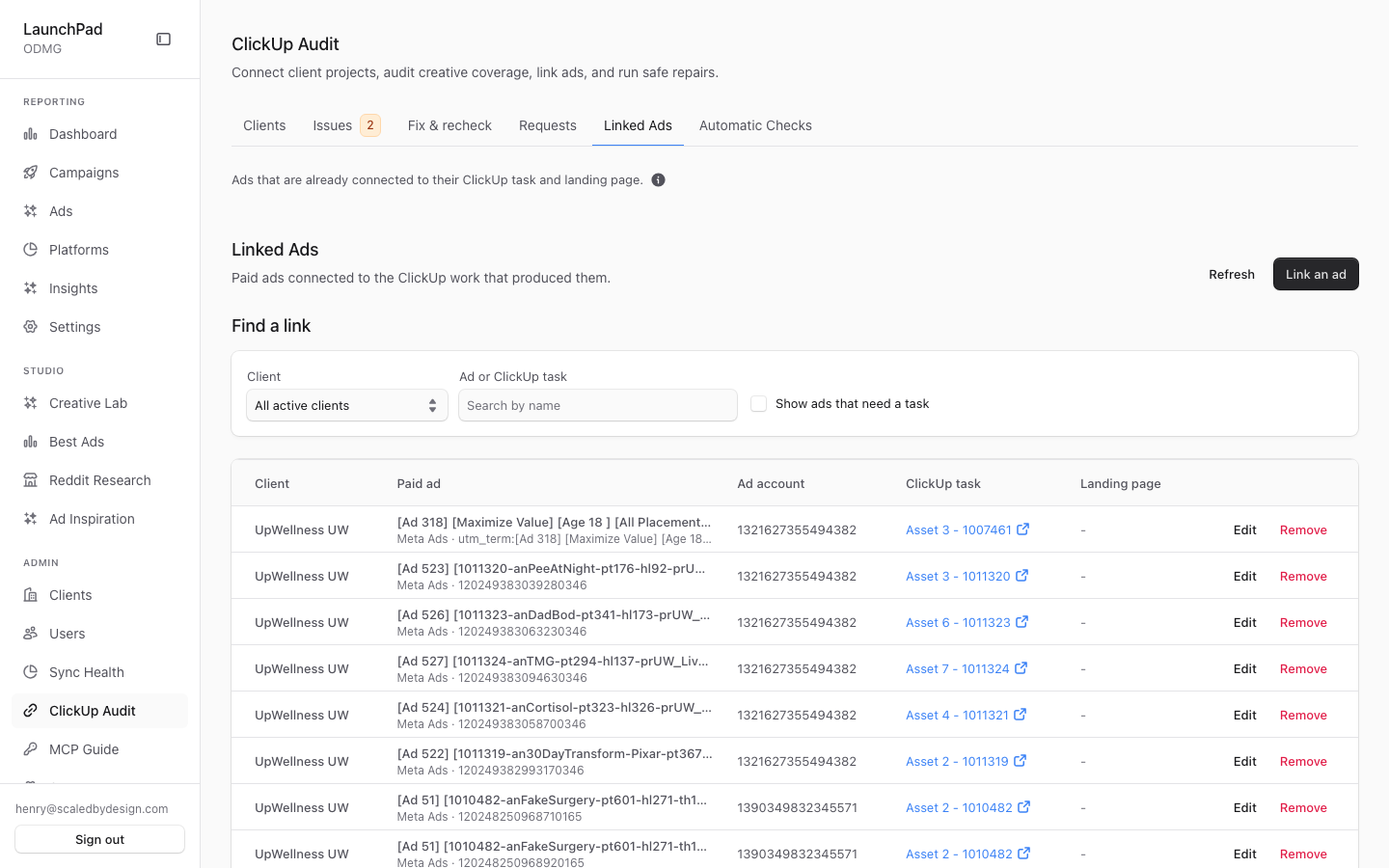Open external link icon for Asset 6 - 1011323
This screenshot has width=1389, height=868.
pos(1022,622)
